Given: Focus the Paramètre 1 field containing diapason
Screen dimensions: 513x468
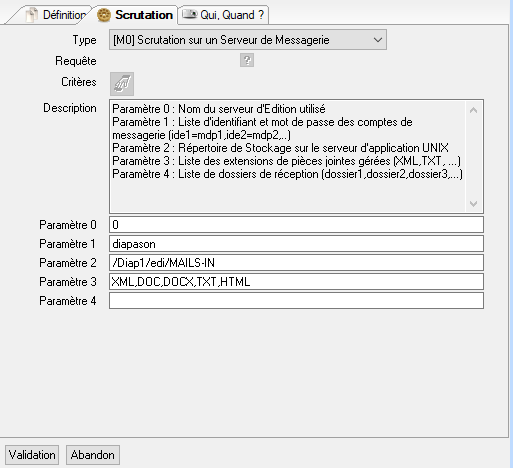Looking at the screenshot, I should pos(296,244).
